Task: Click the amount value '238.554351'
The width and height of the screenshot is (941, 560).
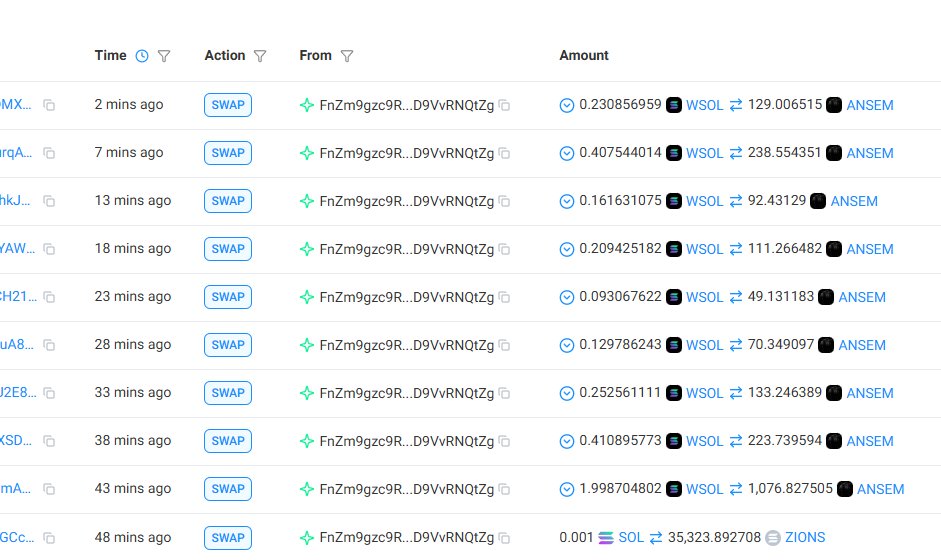Action: click(x=784, y=152)
